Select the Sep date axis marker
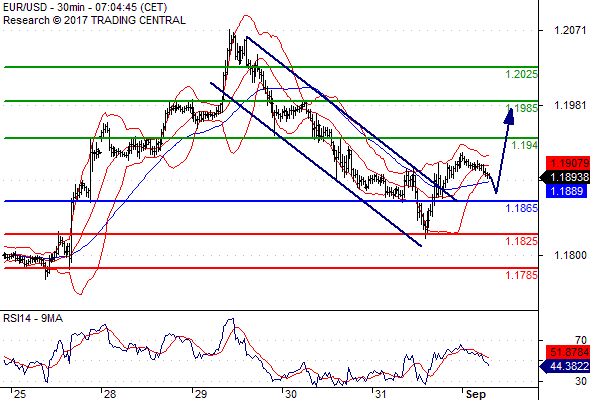Screen dimensions: 590x400 (x=476, y=394)
